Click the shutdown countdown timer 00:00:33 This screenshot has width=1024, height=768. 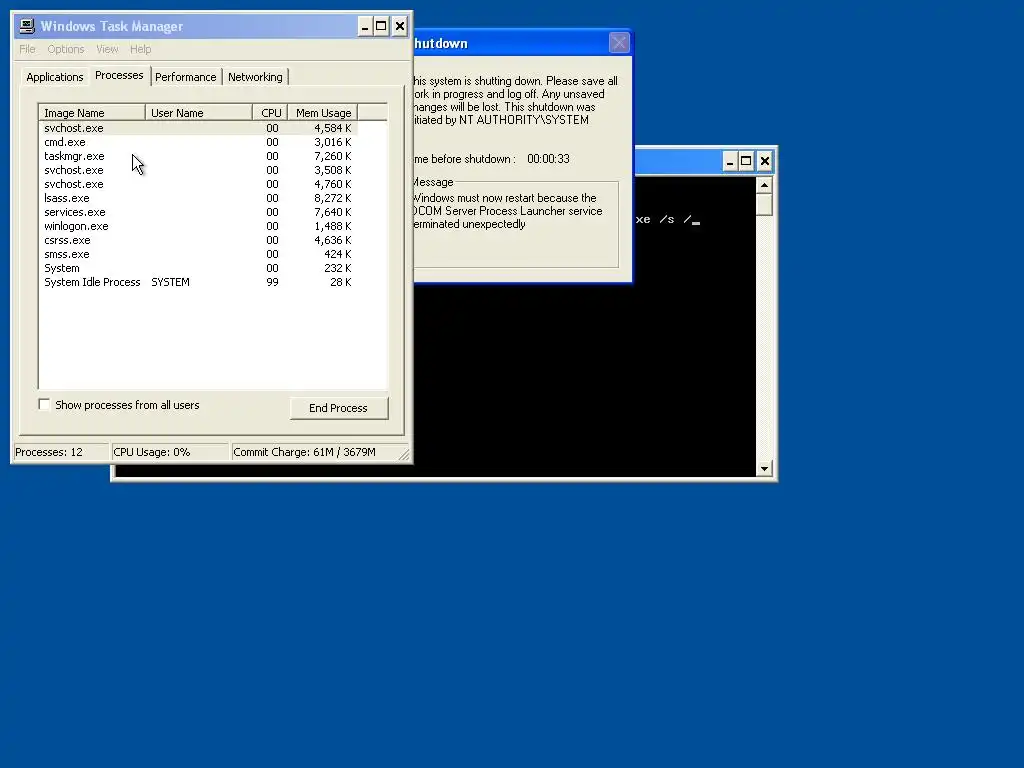pos(548,159)
